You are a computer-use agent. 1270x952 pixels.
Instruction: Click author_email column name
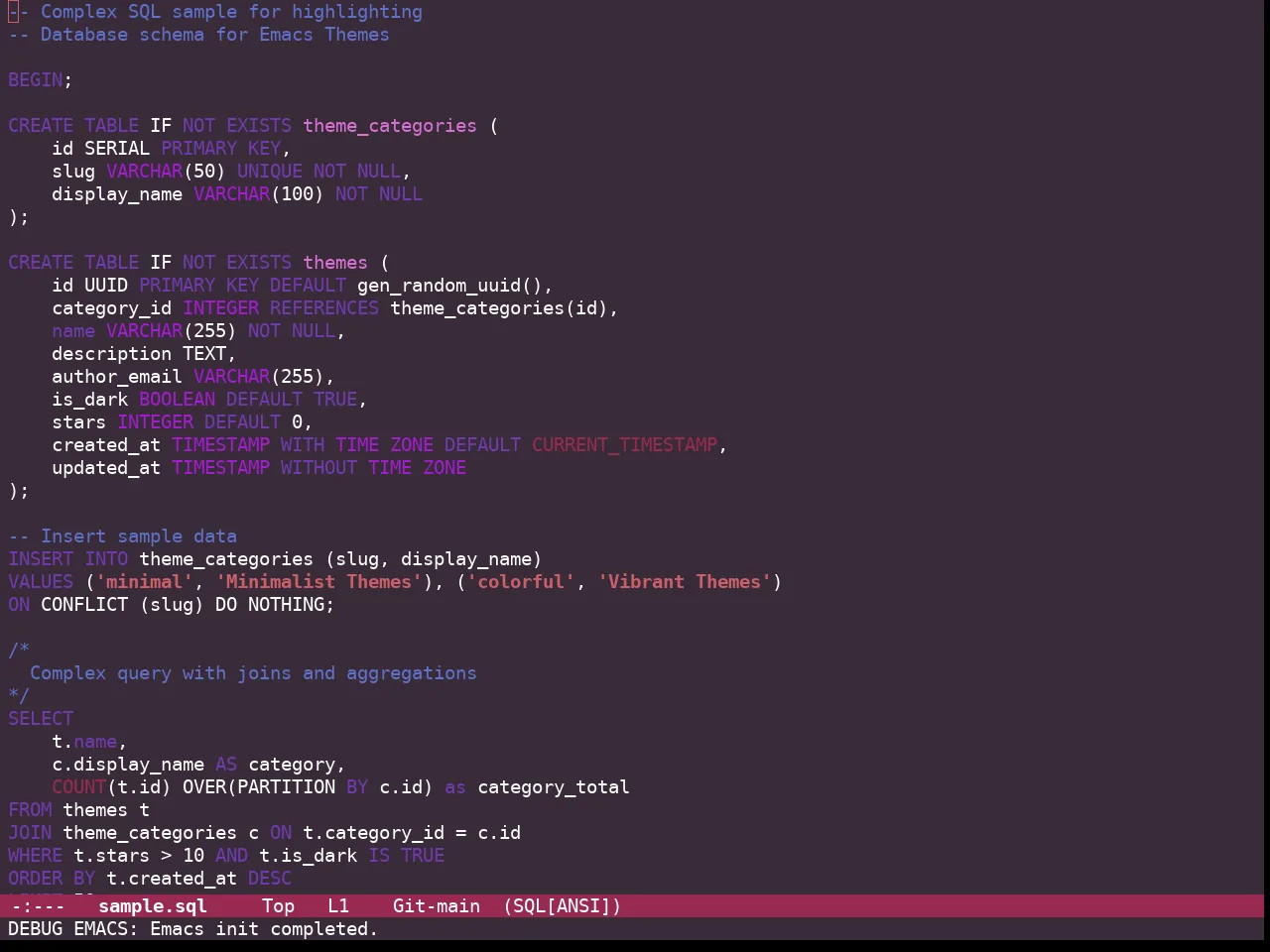tap(117, 376)
